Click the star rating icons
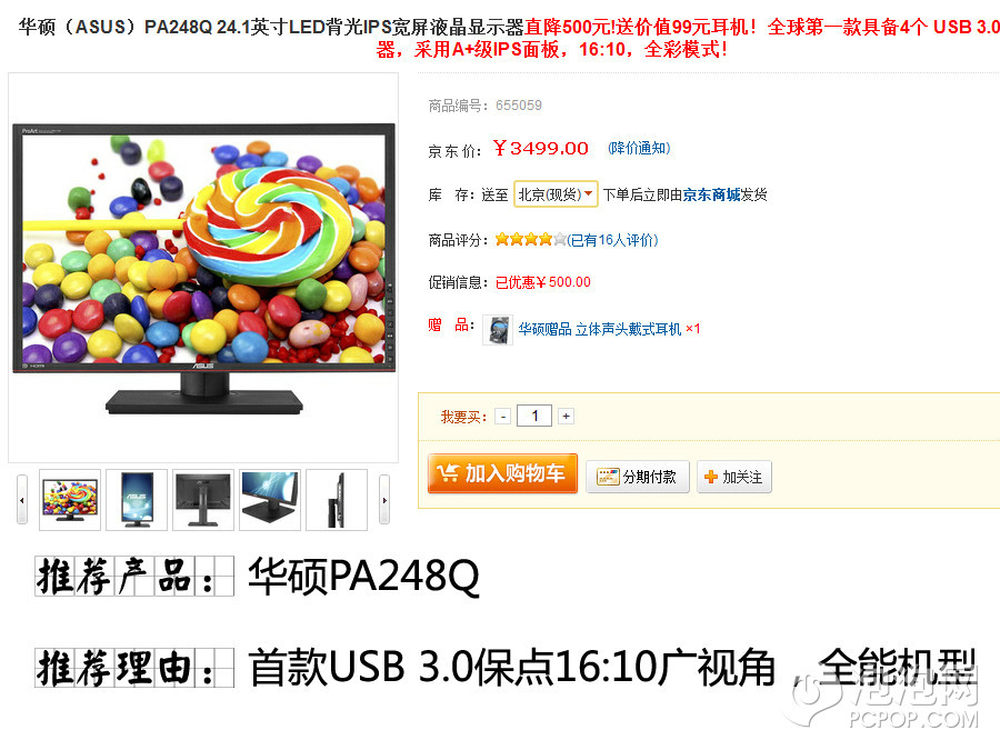Viewport: 1000px width, 750px height. click(x=531, y=239)
